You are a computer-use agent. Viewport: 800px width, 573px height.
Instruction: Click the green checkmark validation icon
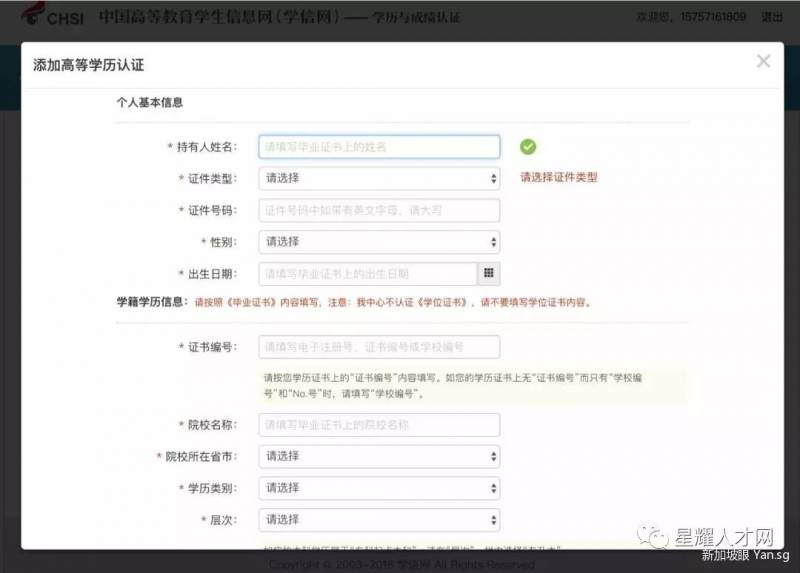pos(527,147)
